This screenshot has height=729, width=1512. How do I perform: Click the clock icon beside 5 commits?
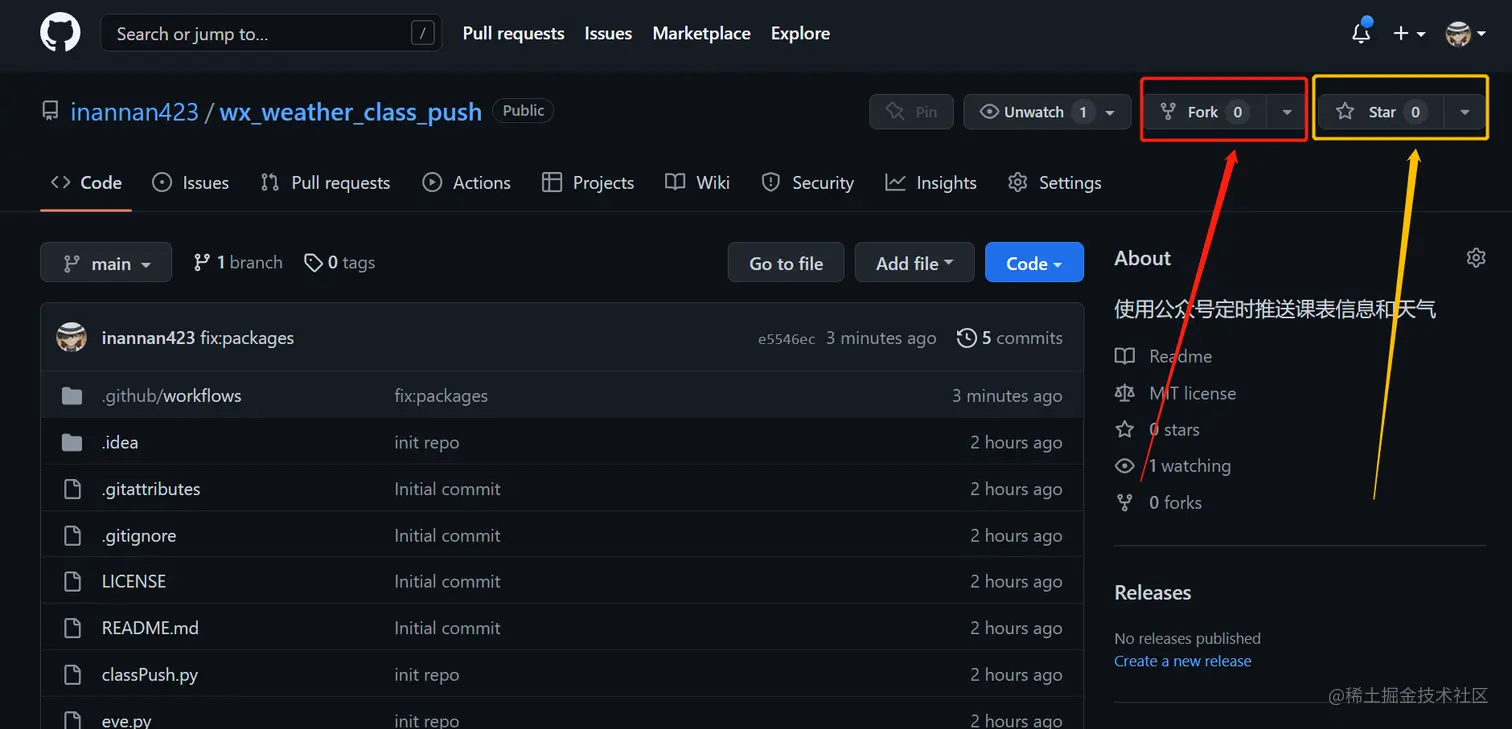(x=967, y=338)
